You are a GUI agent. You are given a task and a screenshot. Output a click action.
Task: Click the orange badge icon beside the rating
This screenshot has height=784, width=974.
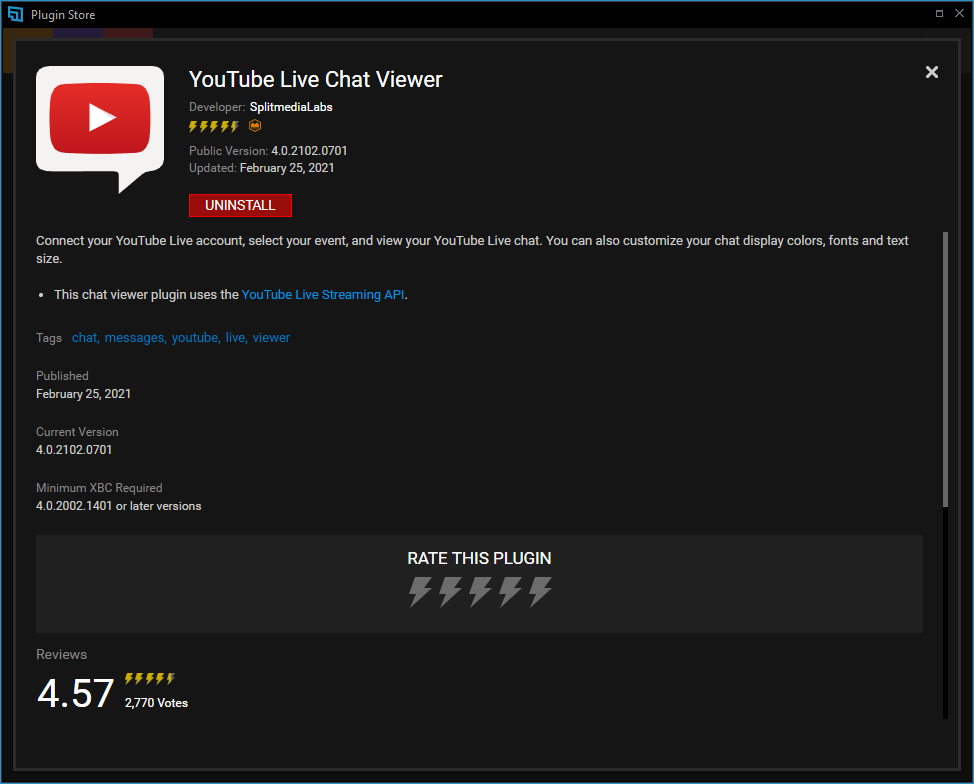(255, 126)
